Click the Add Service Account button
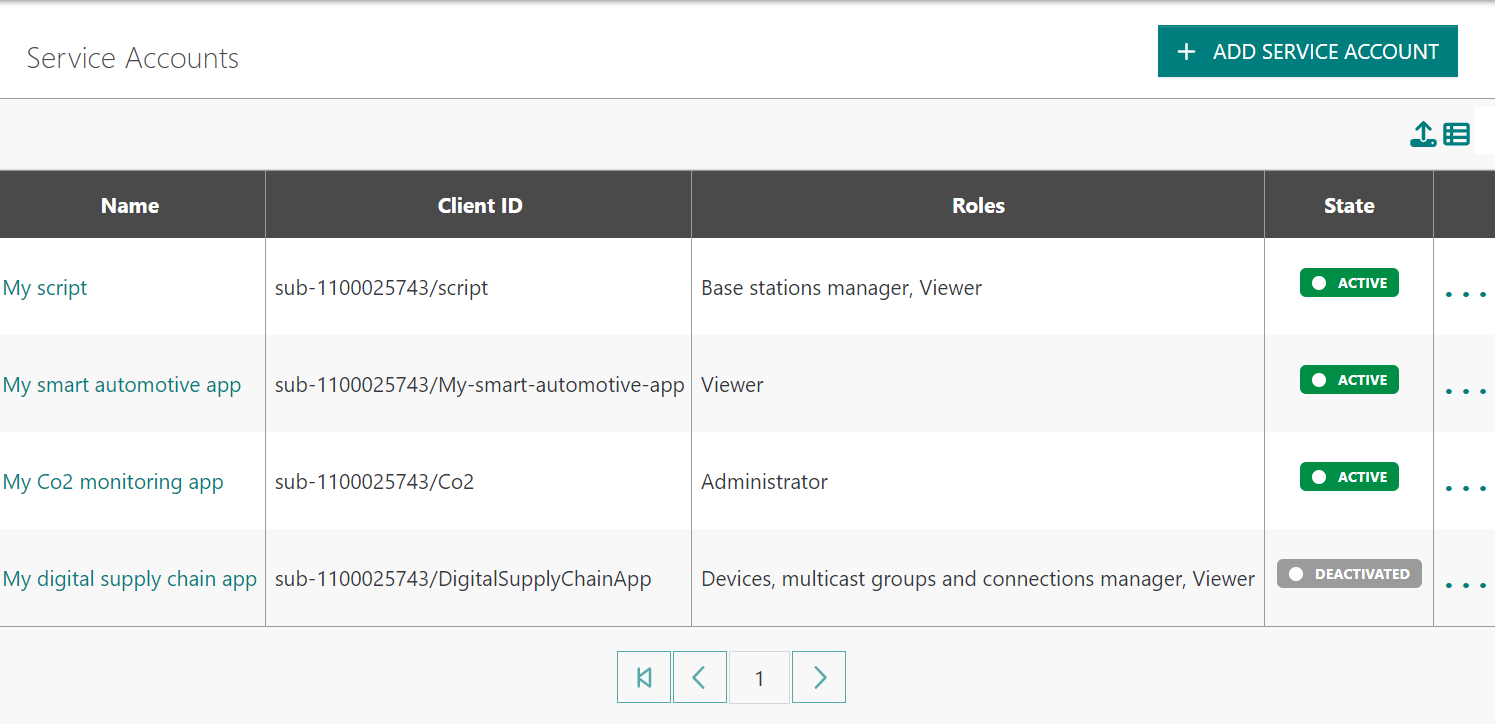 1307,52
